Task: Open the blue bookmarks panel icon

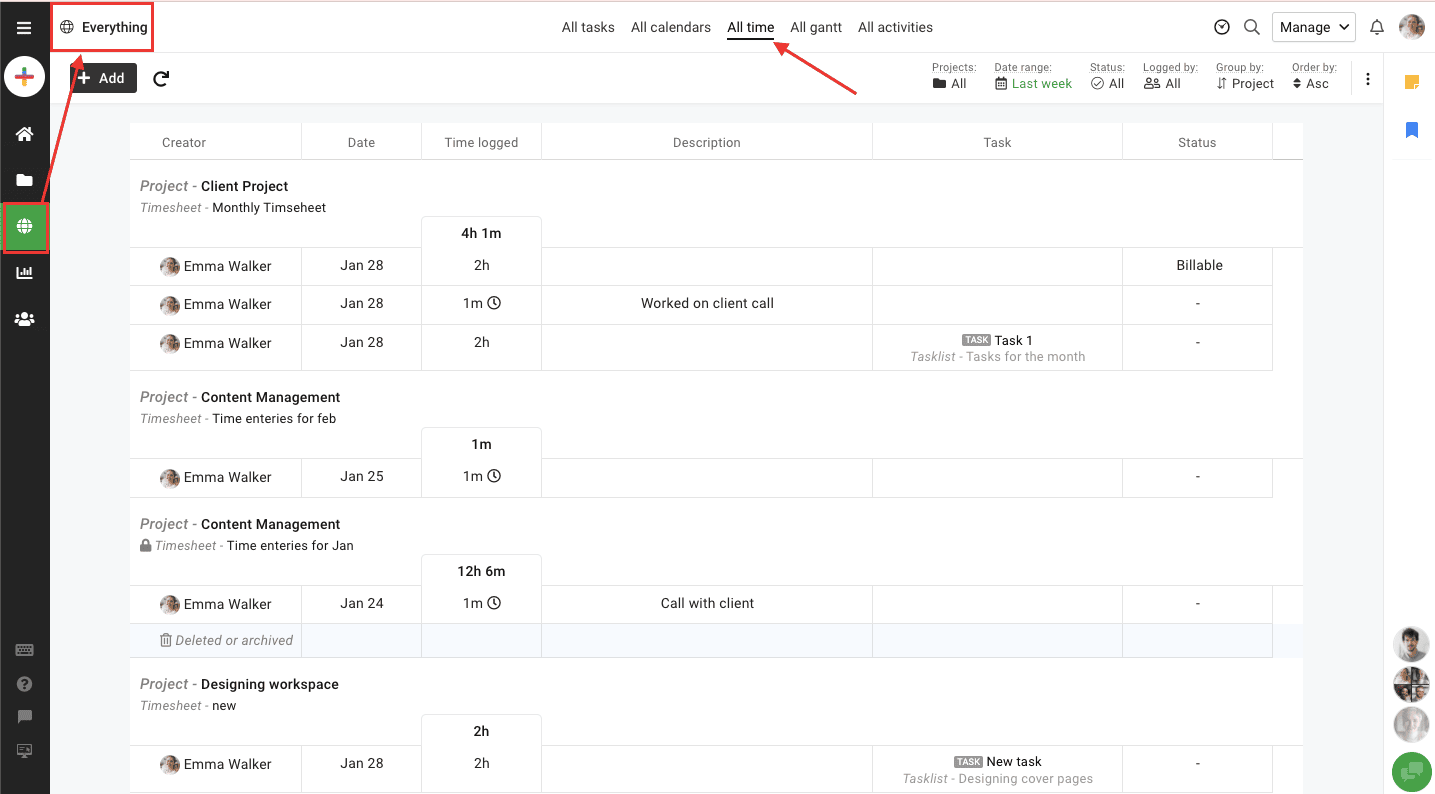Action: [1411, 129]
